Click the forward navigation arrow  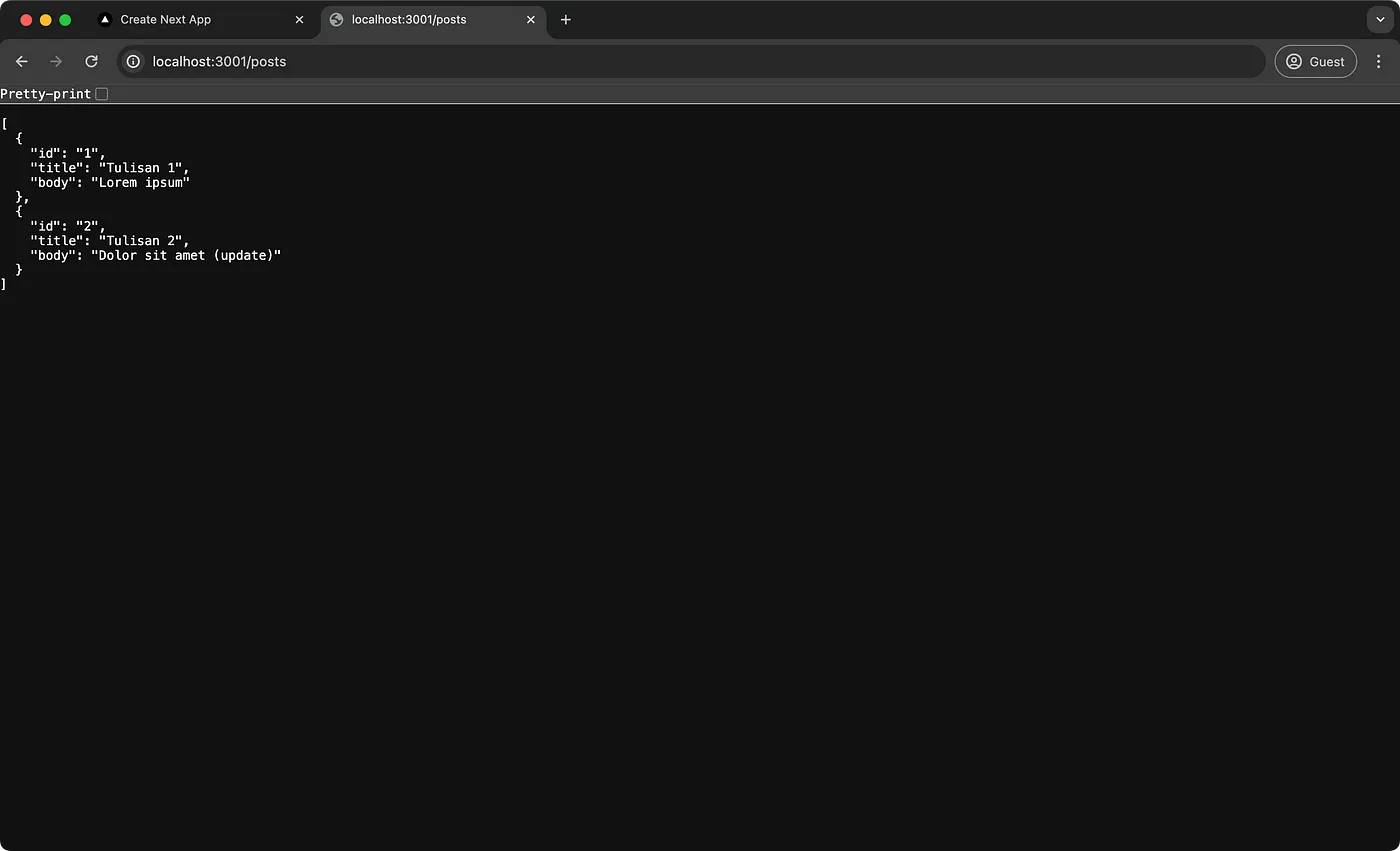(56, 61)
